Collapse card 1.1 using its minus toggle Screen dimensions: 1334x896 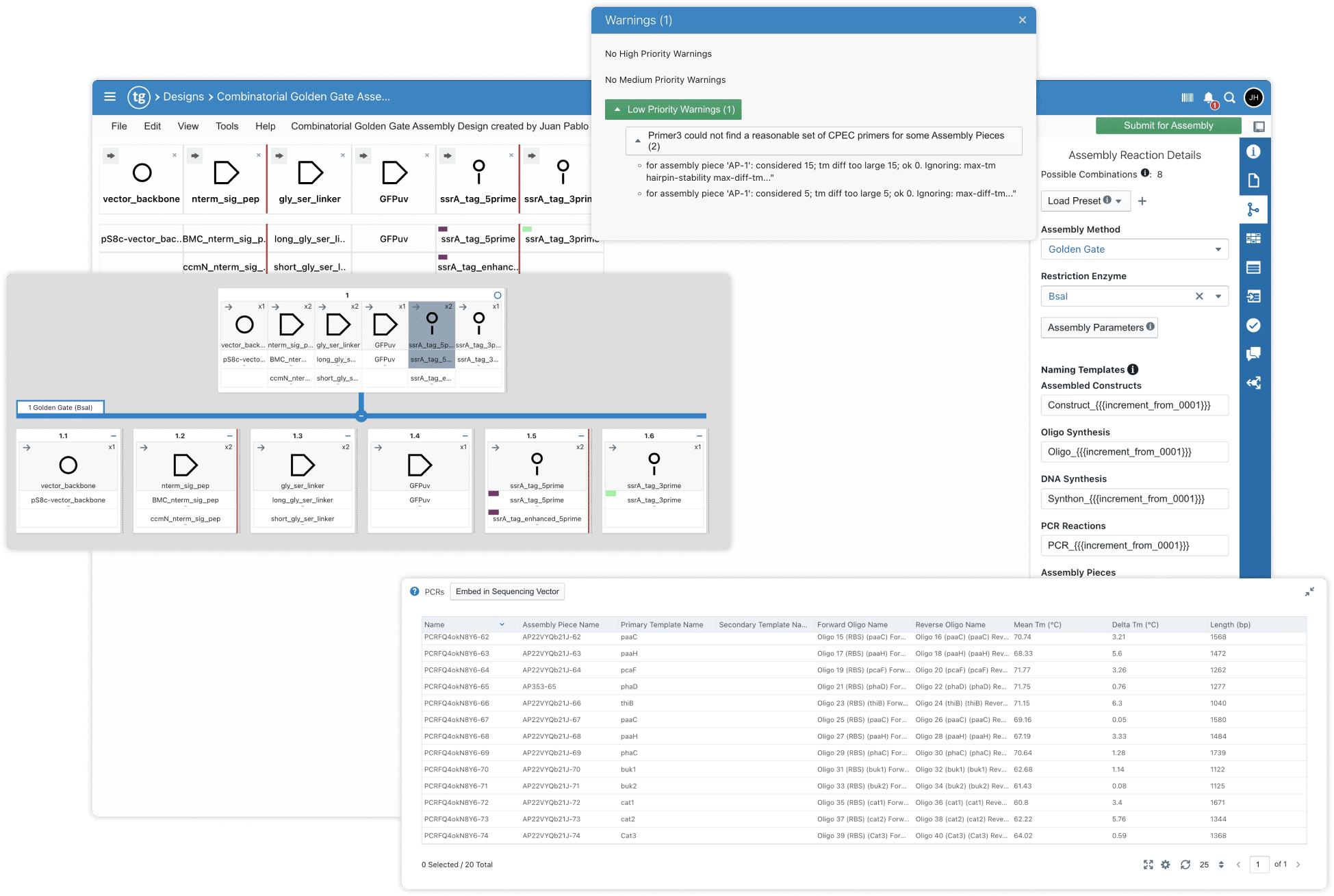(x=114, y=435)
